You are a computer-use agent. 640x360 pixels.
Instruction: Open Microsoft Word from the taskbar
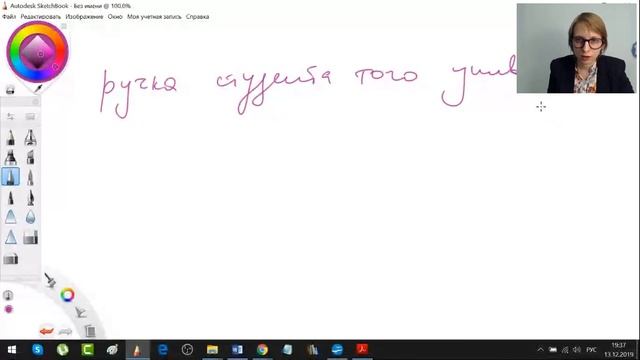tap(237, 350)
